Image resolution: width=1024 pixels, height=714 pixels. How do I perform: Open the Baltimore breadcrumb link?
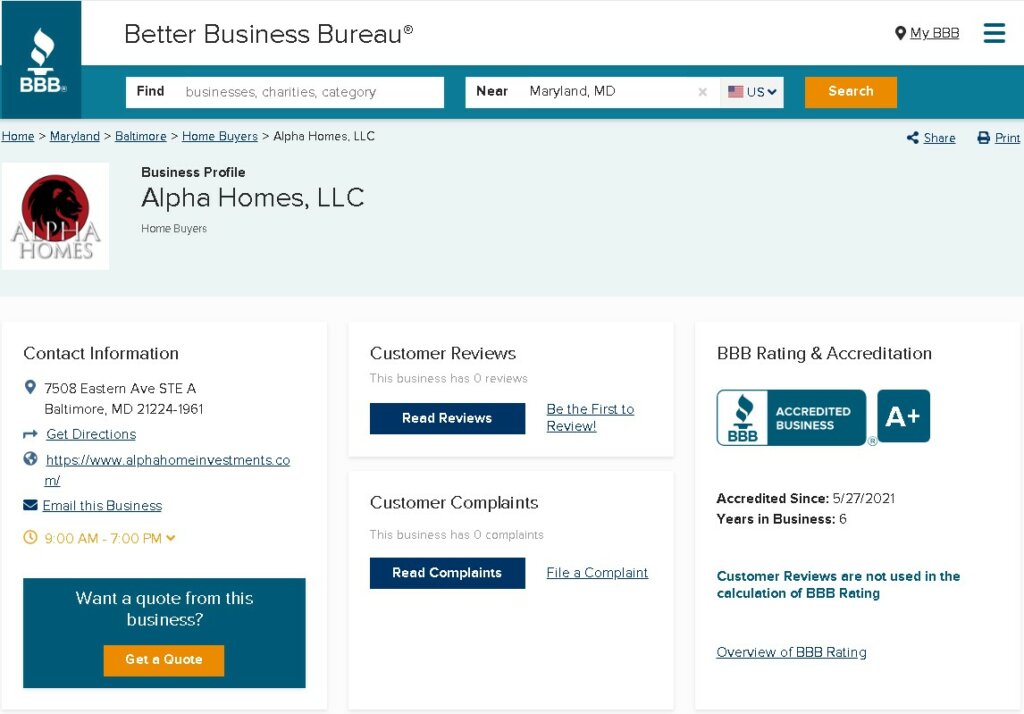click(x=140, y=136)
